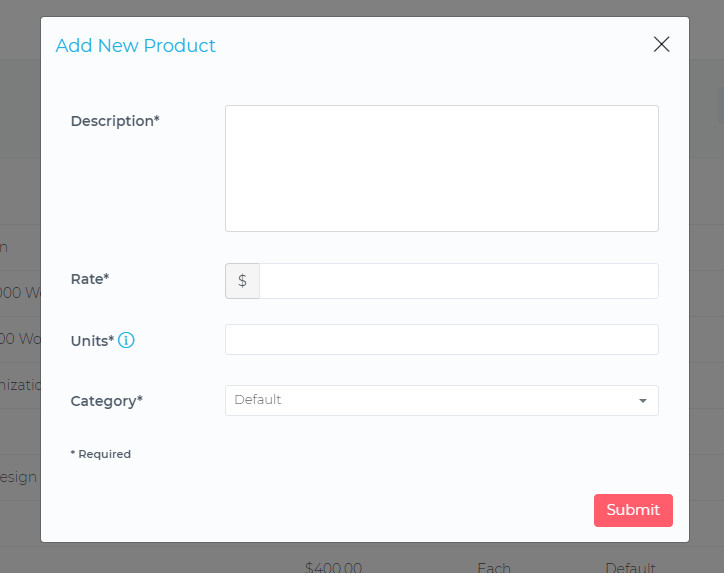Close the Add New Product dialog

tap(661, 44)
